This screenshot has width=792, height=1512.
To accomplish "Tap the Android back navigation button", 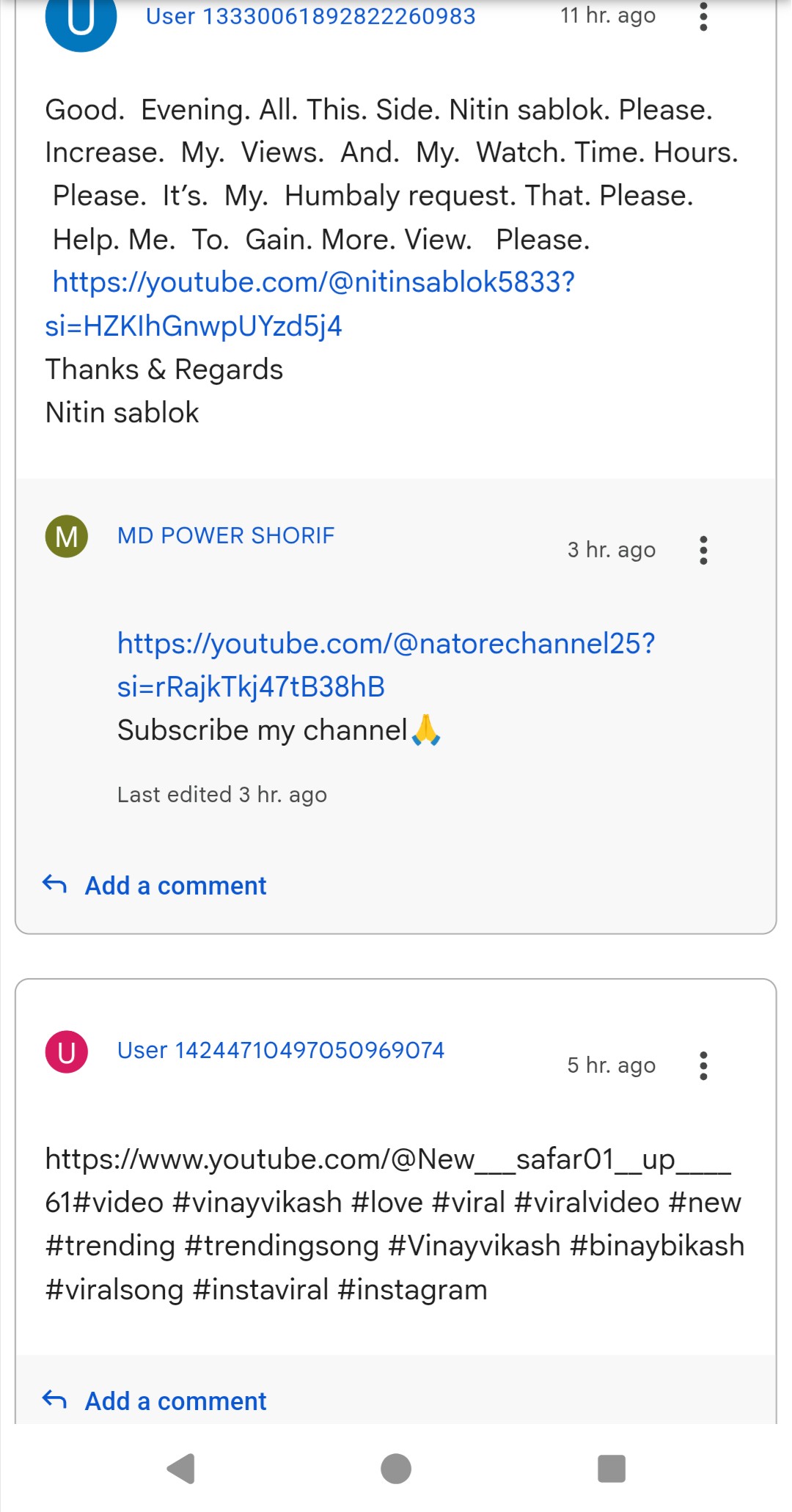I will pos(181,1468).
